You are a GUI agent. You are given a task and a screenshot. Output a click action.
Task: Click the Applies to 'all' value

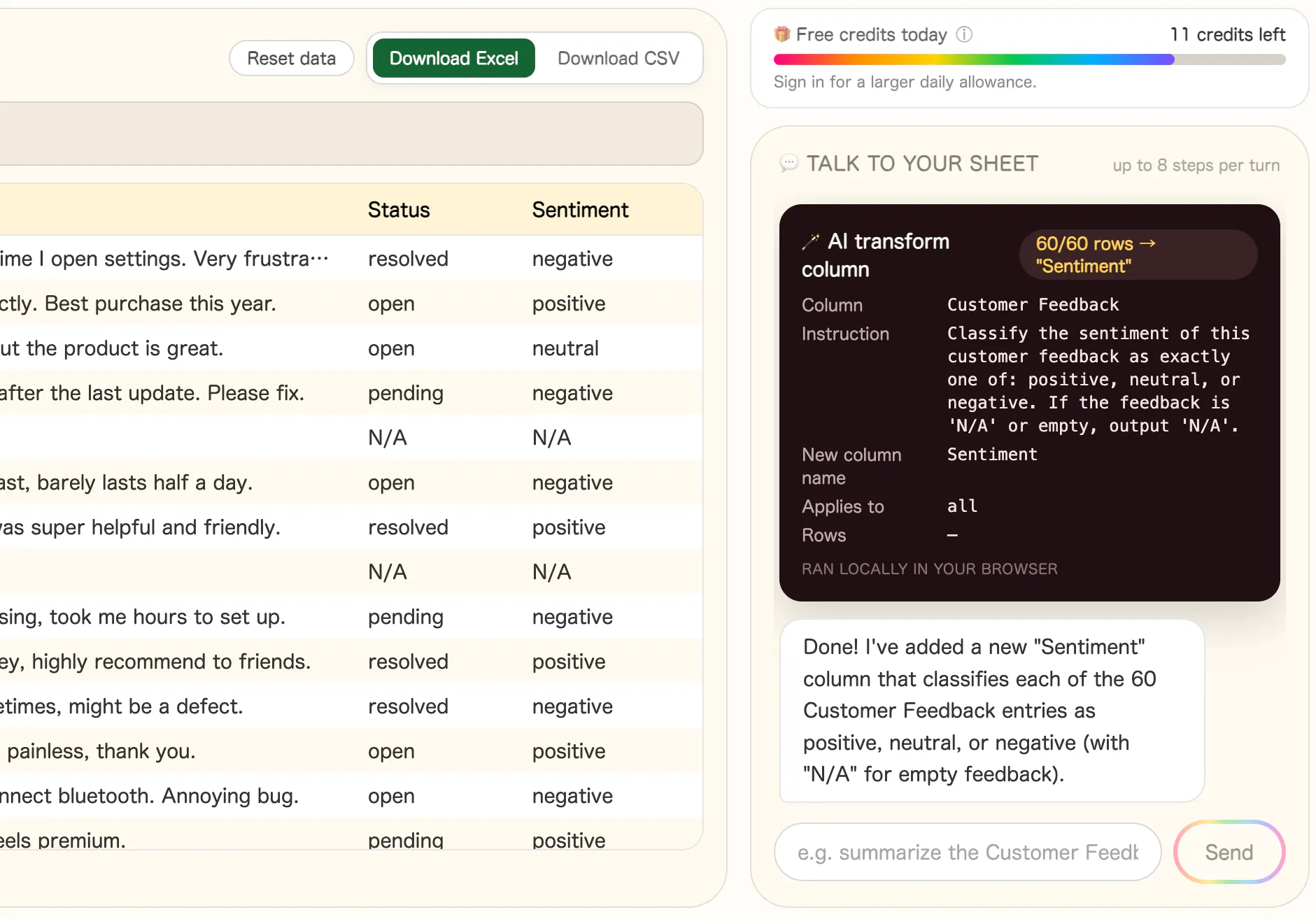pos(962,506)
